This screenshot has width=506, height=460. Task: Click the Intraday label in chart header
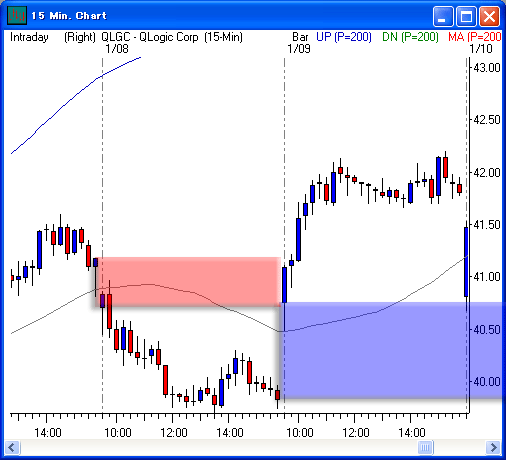(29, 37)
